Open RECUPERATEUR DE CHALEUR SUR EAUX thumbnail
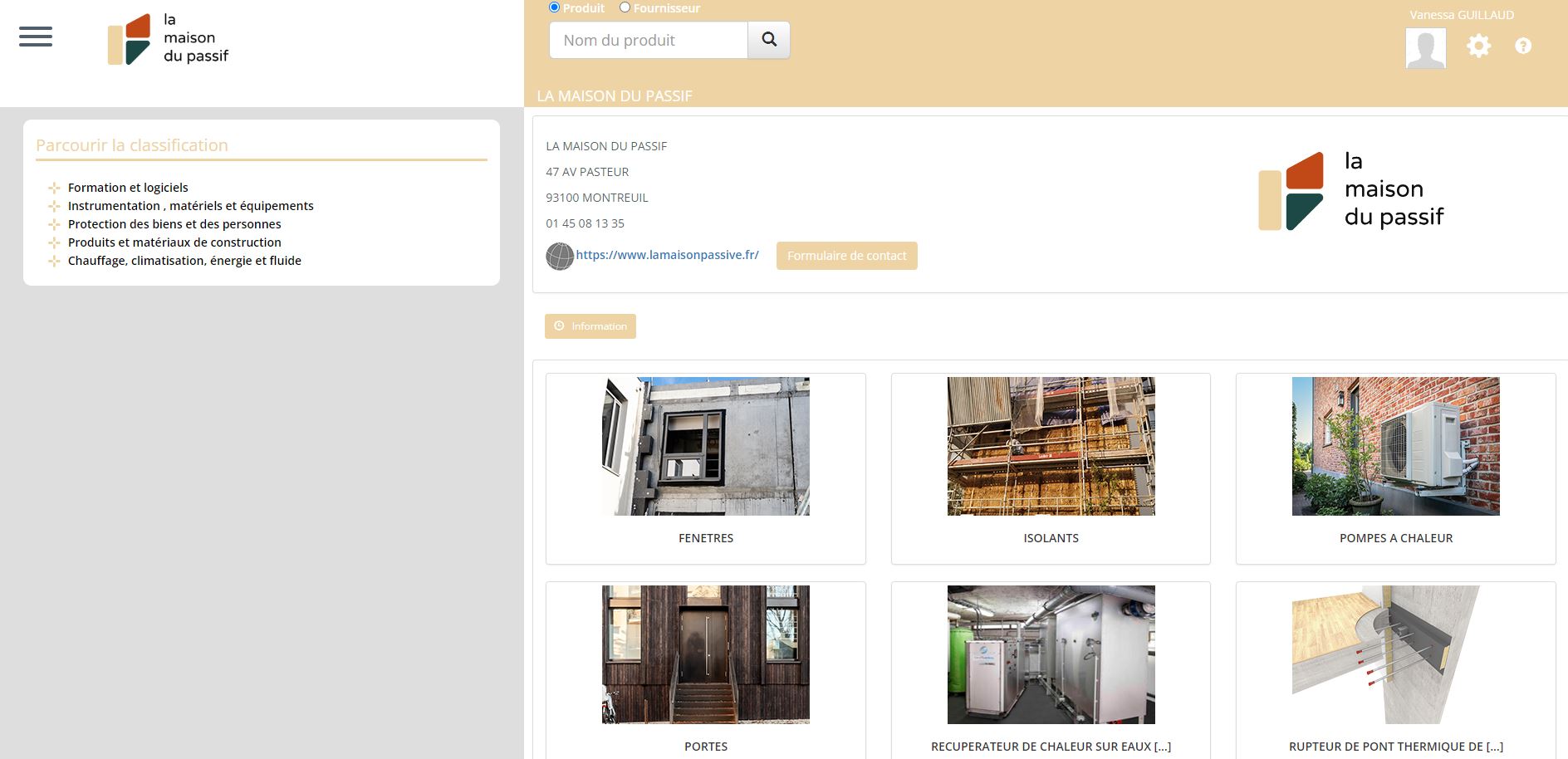This screenshot has width=1568, height=759. tap(1051, 654)
